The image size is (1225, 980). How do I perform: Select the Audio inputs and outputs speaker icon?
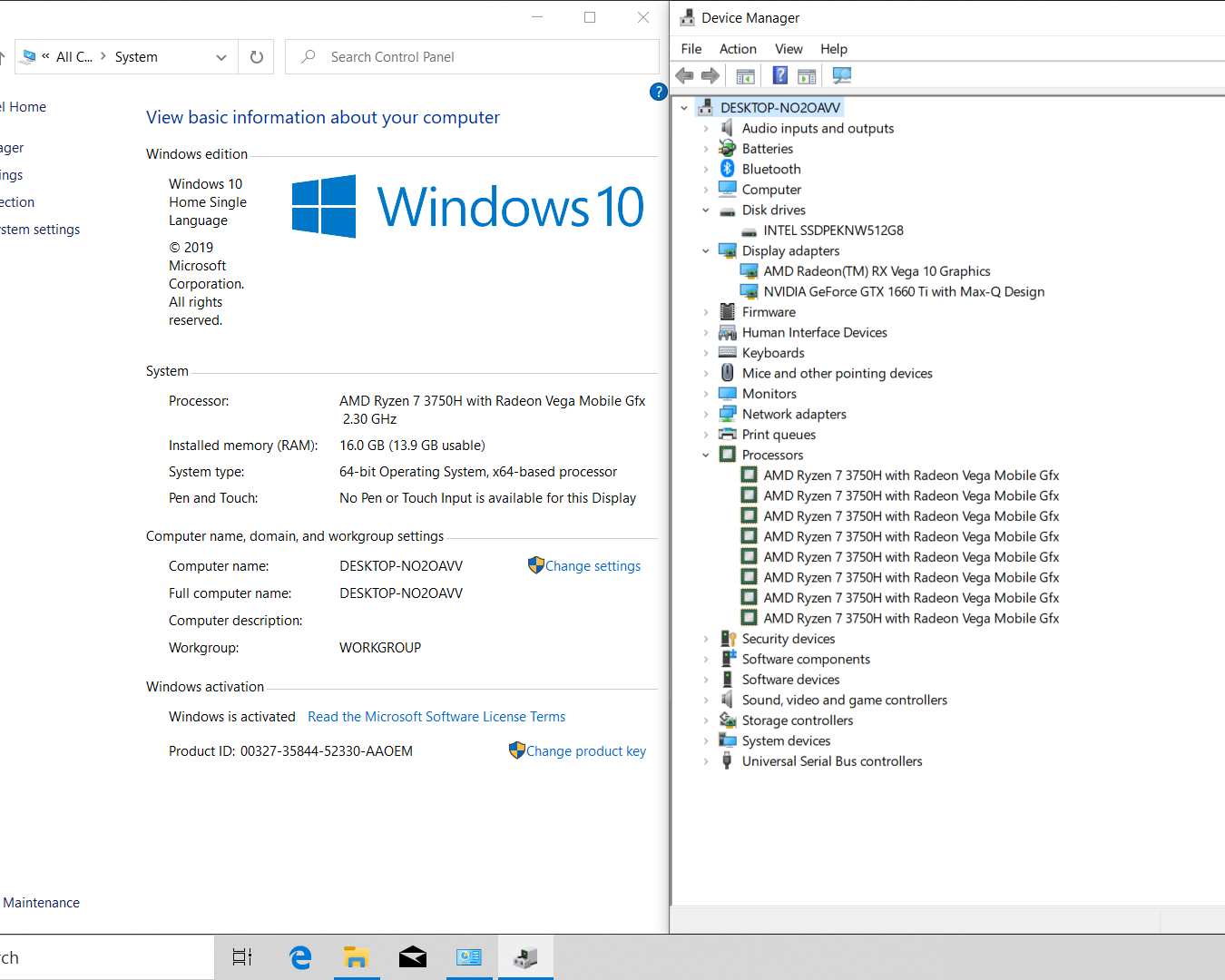727,128
